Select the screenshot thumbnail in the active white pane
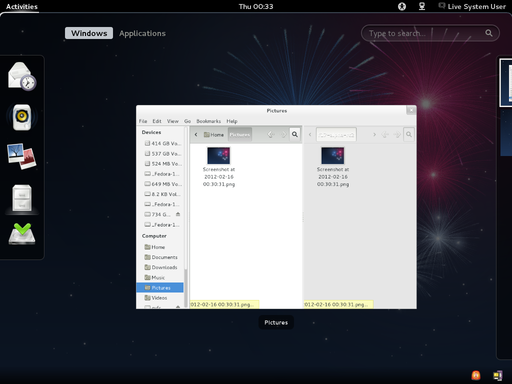 pyautogui.click(x=219, y=156)
